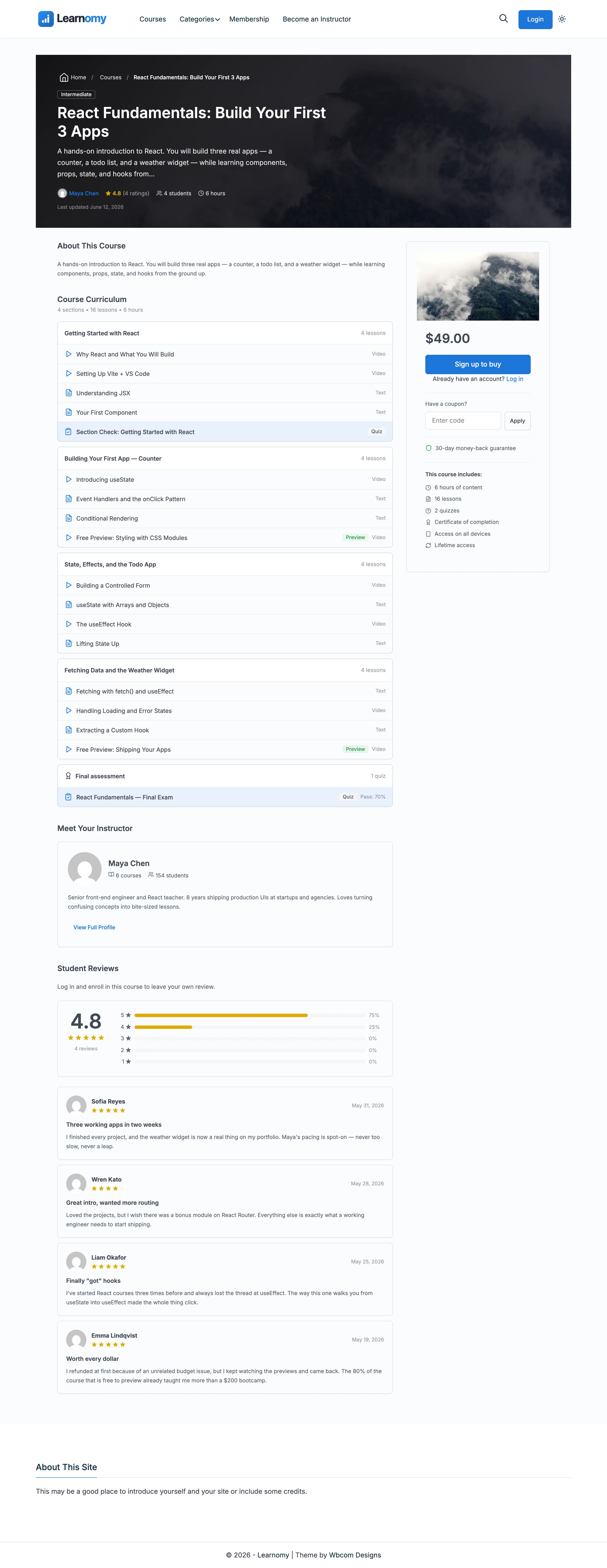Go to Courses breadcrumb
Screen dimensions: 607x1568
pyautogui.click(x=111, y=77)
